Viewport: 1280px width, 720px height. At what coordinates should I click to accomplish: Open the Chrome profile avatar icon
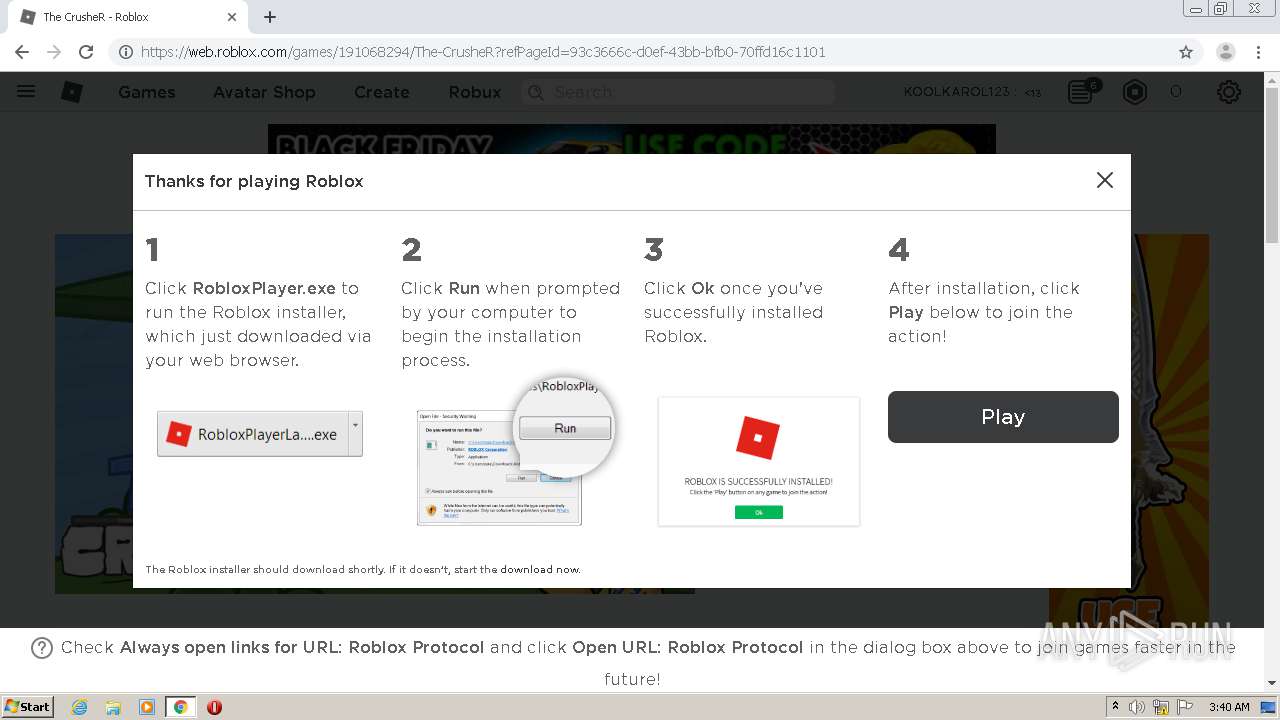point(1226,52)
